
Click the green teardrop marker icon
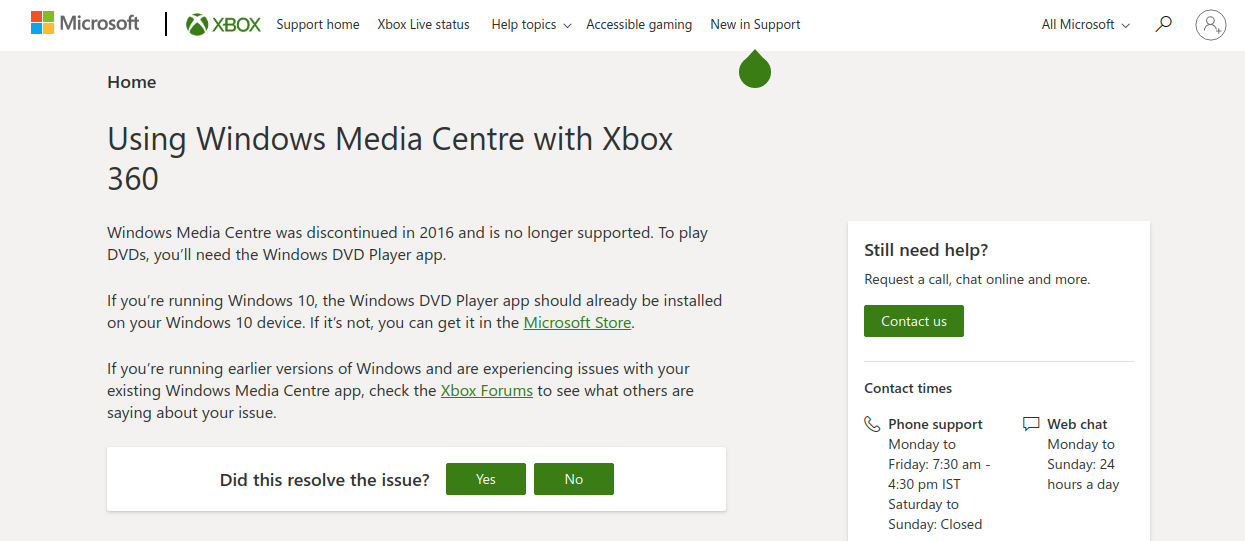(x=755, y=70)
